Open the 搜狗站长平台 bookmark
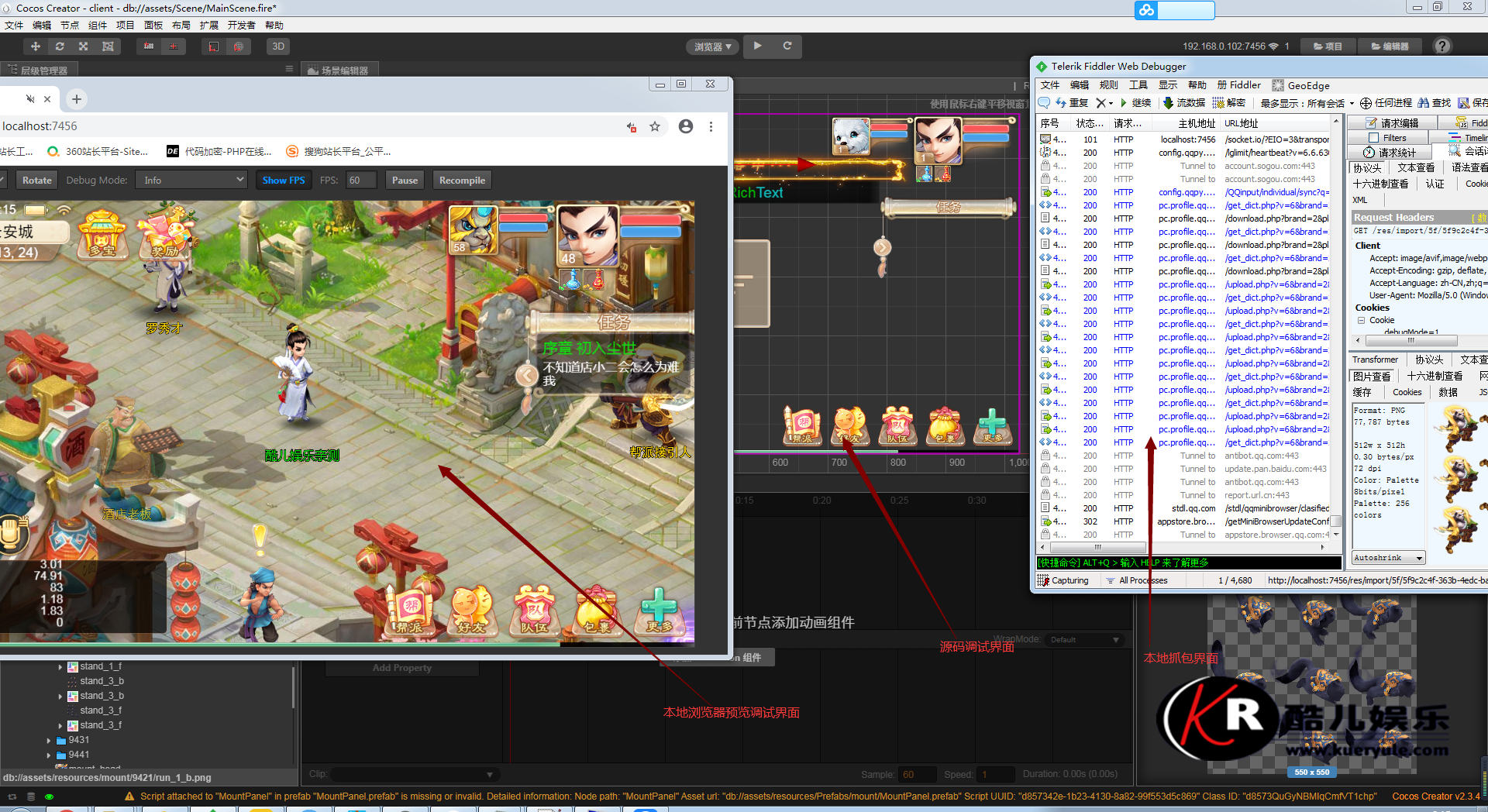Screen dimensions: 1488x812 [339, 151]
